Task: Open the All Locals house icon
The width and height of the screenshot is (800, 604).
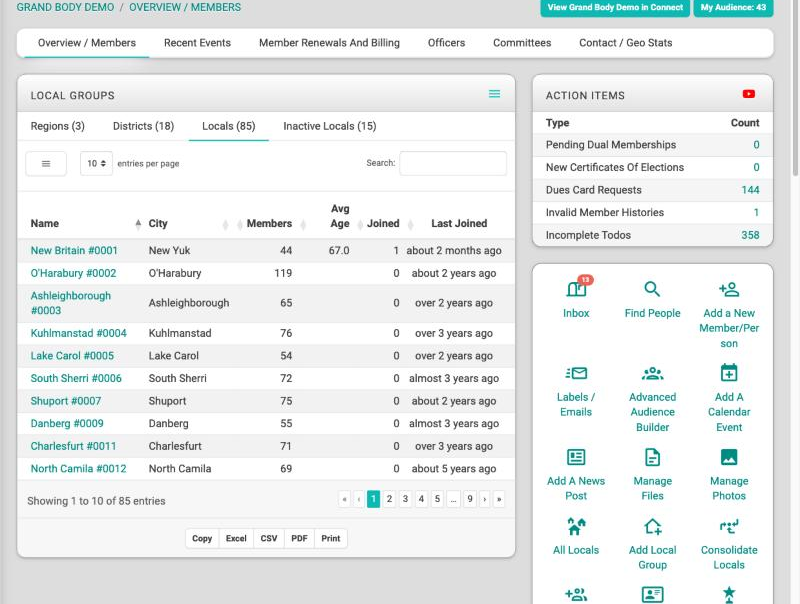Action: pos(576,526)
